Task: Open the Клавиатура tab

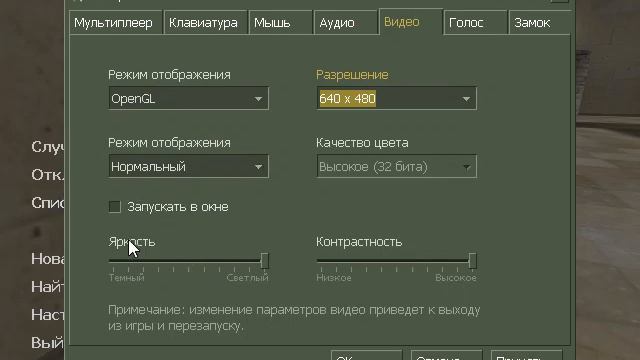Action: [x=205, y=23]
